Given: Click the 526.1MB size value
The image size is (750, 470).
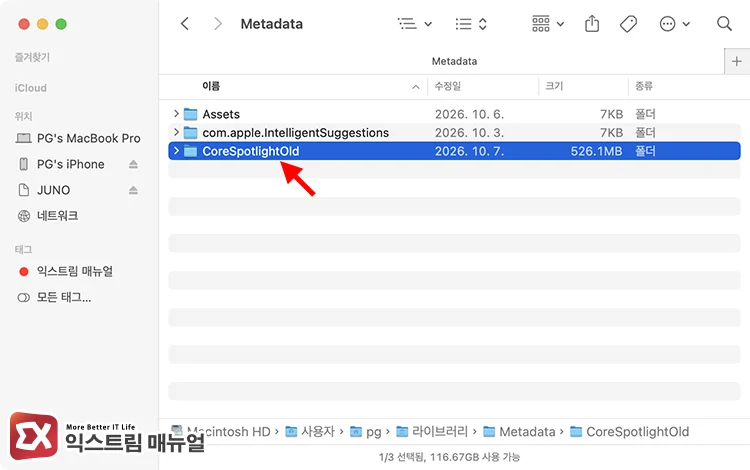Looking at the screenshot, I should tap(596, 151).
